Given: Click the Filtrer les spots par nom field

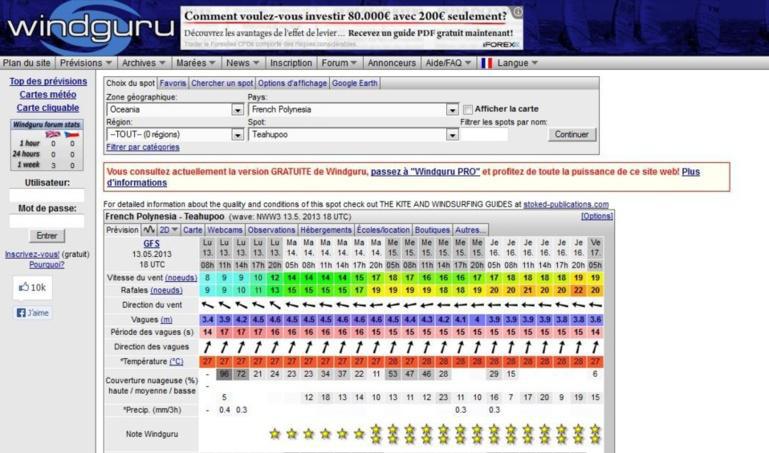Looking at the screenshot, I should tap(484, 134).
